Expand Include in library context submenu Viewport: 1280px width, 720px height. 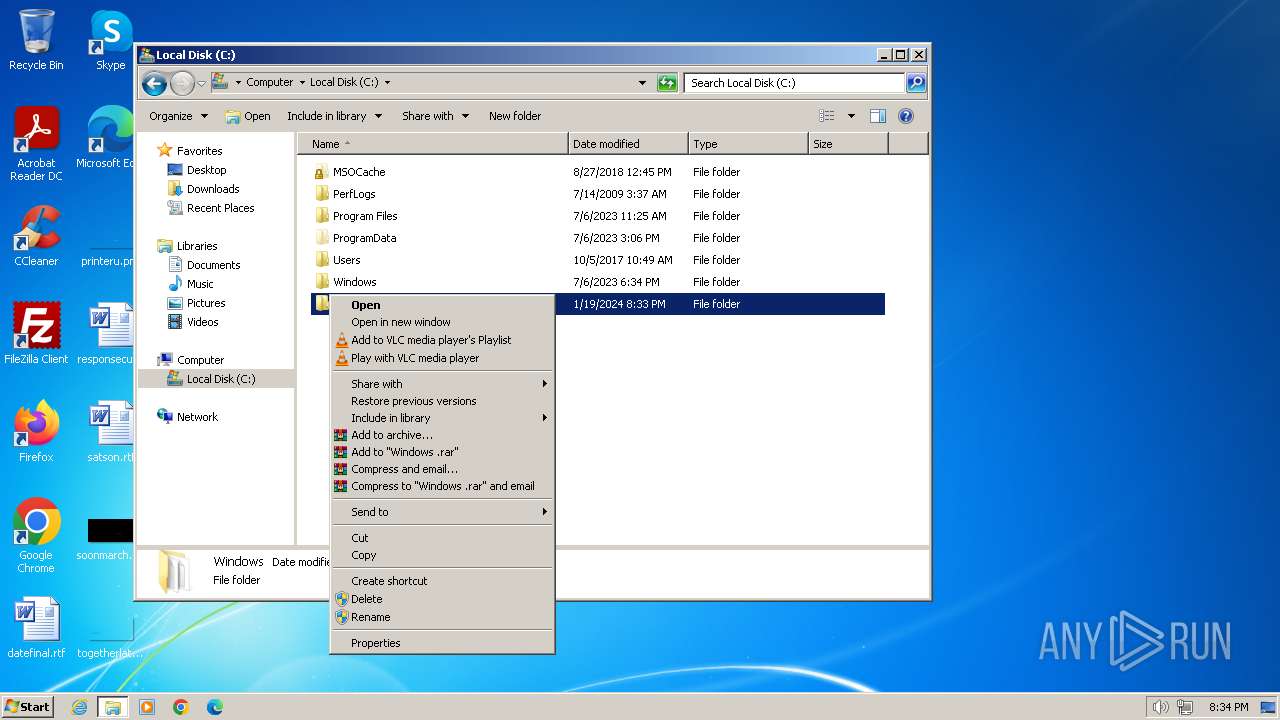click(x=442, y=418)
